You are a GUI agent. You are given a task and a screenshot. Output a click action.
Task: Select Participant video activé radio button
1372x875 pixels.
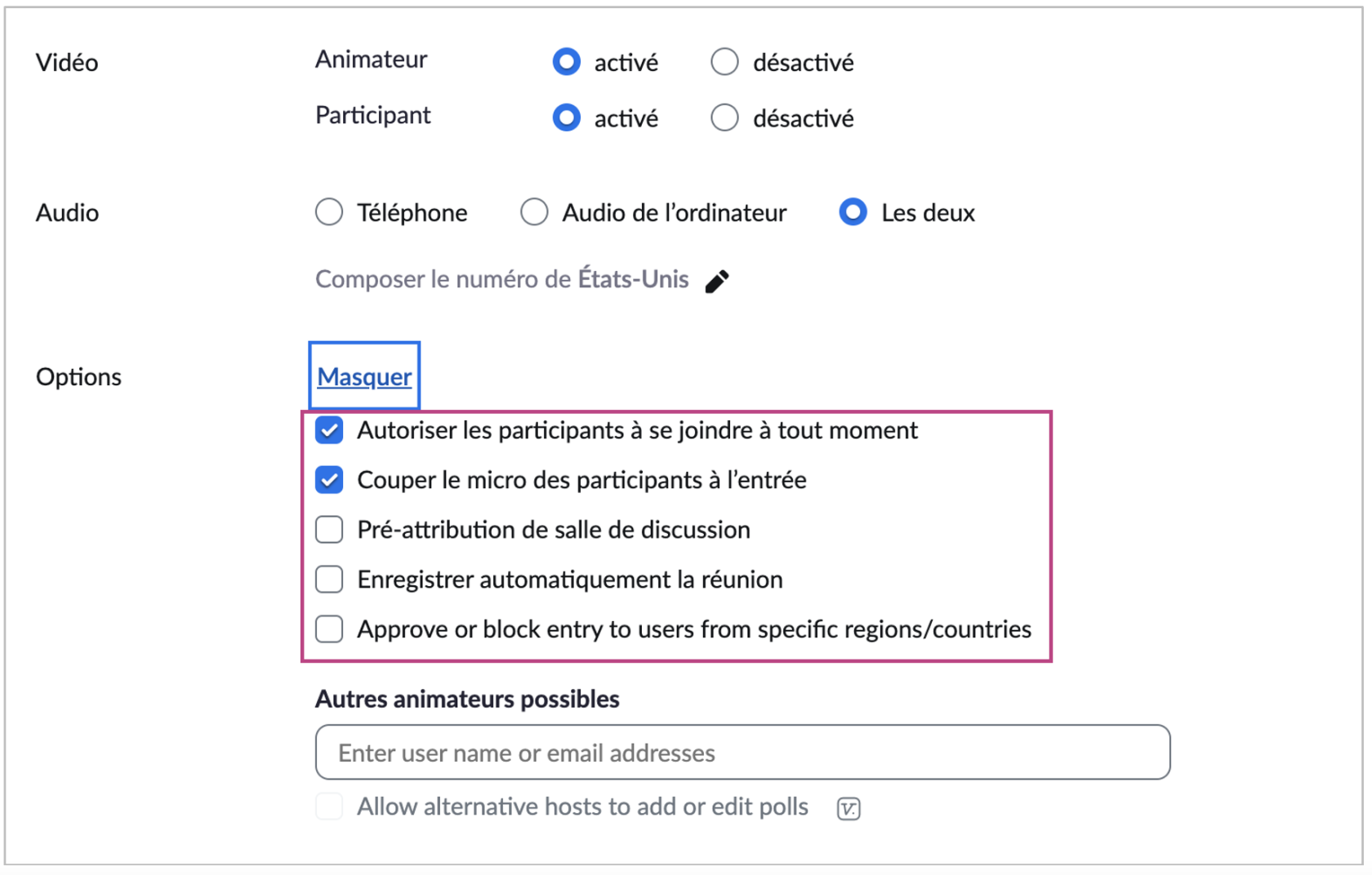566,118
